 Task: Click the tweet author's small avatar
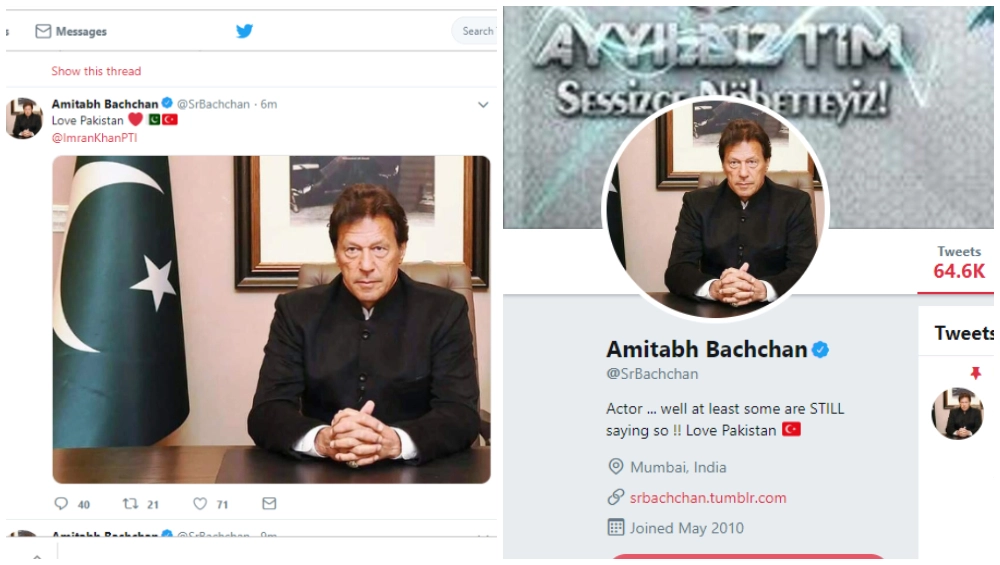(x=25, y=119)
